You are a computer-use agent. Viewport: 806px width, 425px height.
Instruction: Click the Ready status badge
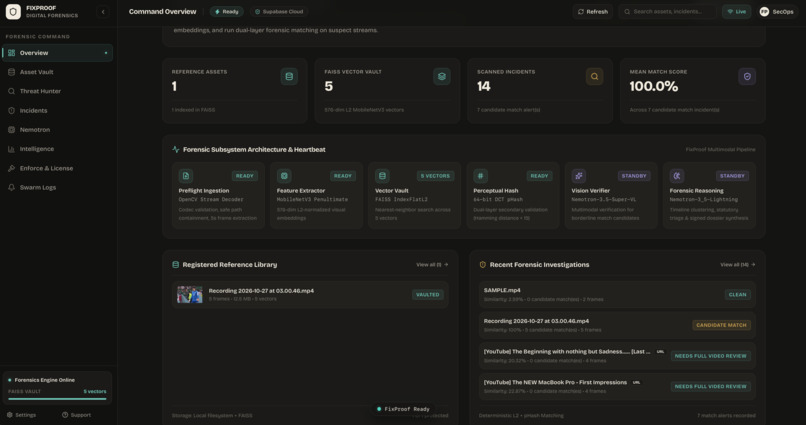(227, 11)
